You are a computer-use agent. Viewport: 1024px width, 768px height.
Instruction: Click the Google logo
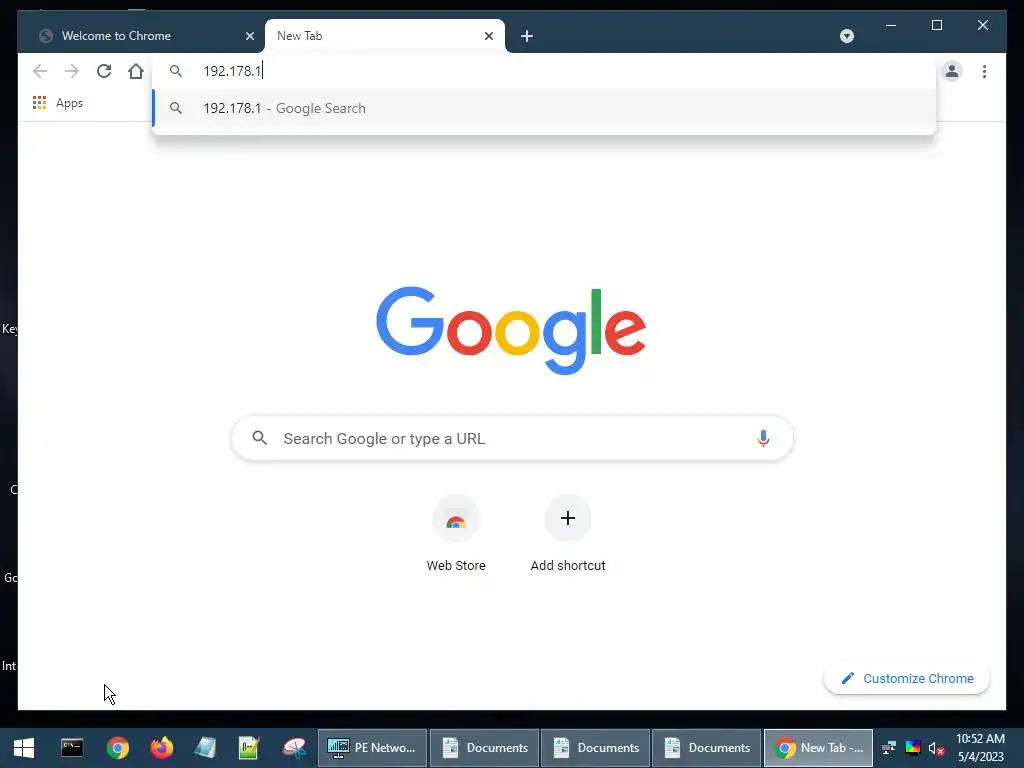[511, 330]
